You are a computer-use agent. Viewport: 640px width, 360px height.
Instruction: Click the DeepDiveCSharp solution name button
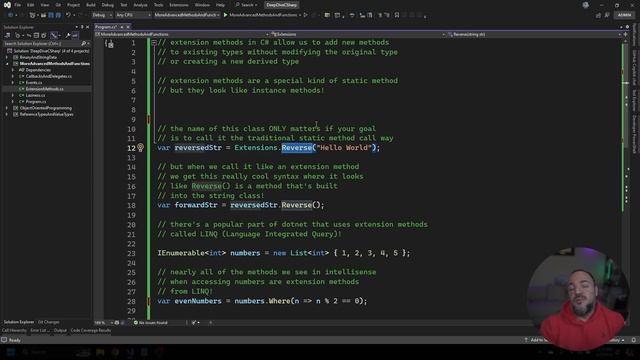point(281,5)
